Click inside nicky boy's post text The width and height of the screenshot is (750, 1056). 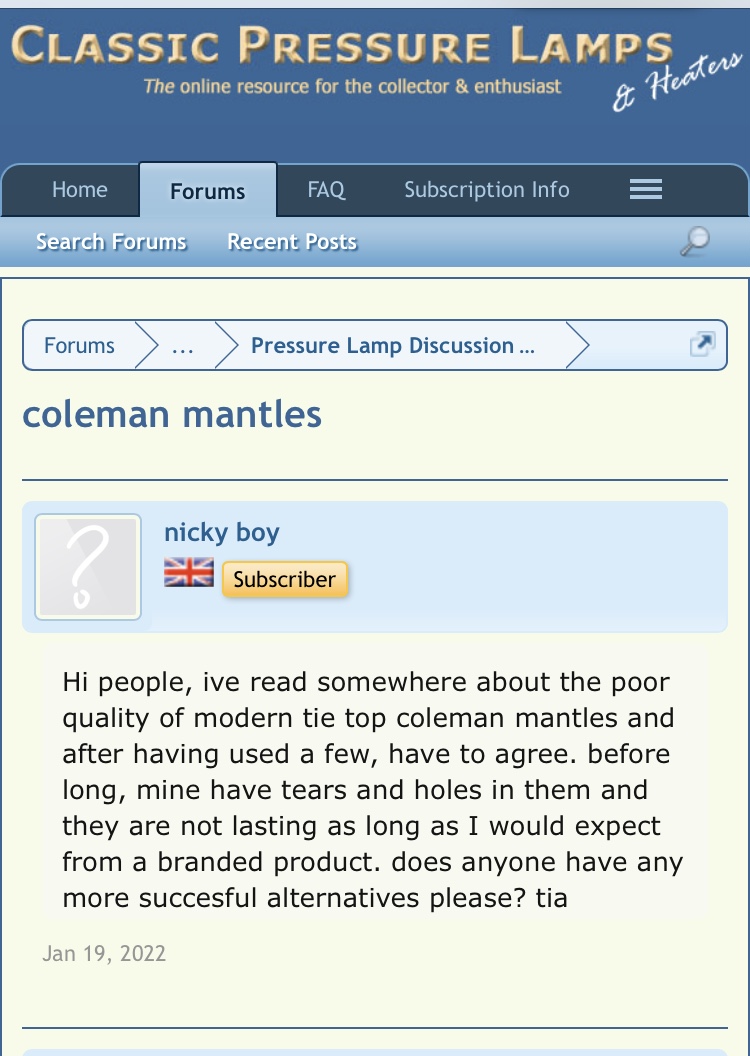368,790
